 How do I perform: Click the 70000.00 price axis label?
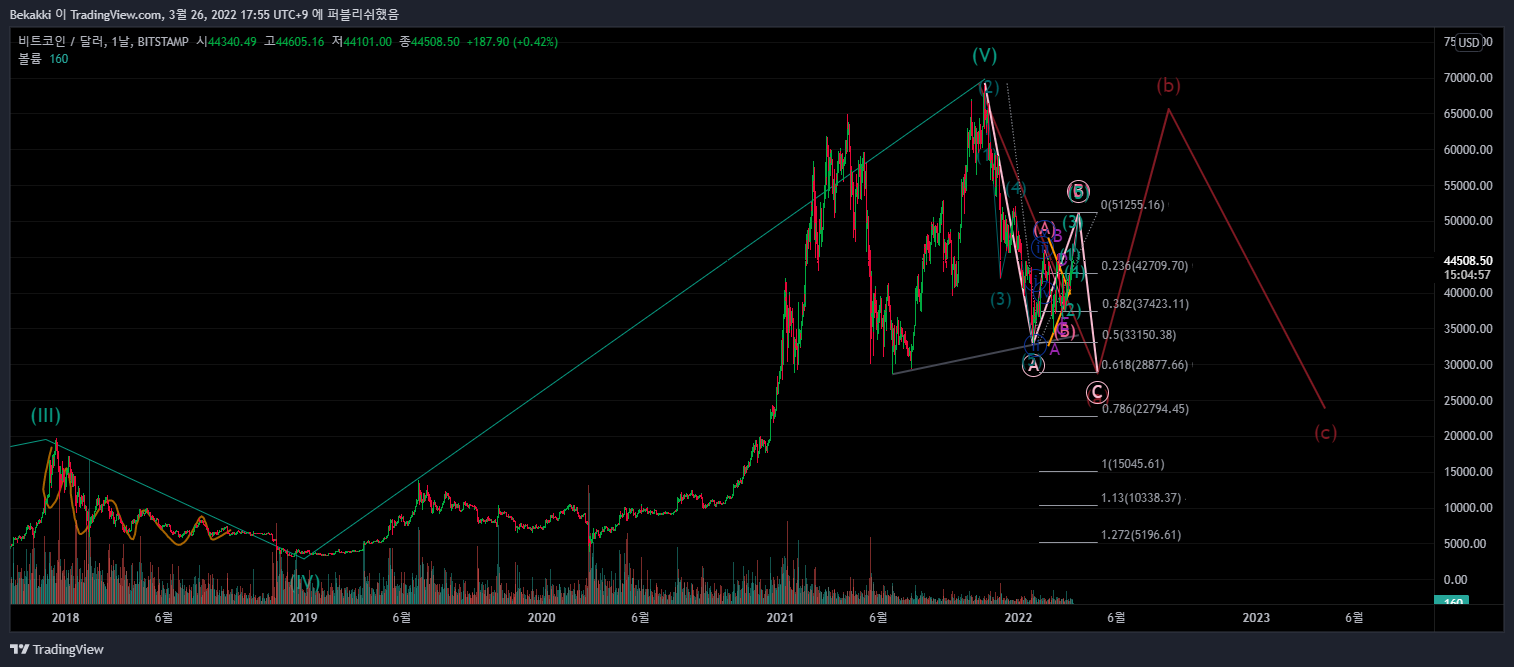pyautogui.click(x=1468, y=78)
